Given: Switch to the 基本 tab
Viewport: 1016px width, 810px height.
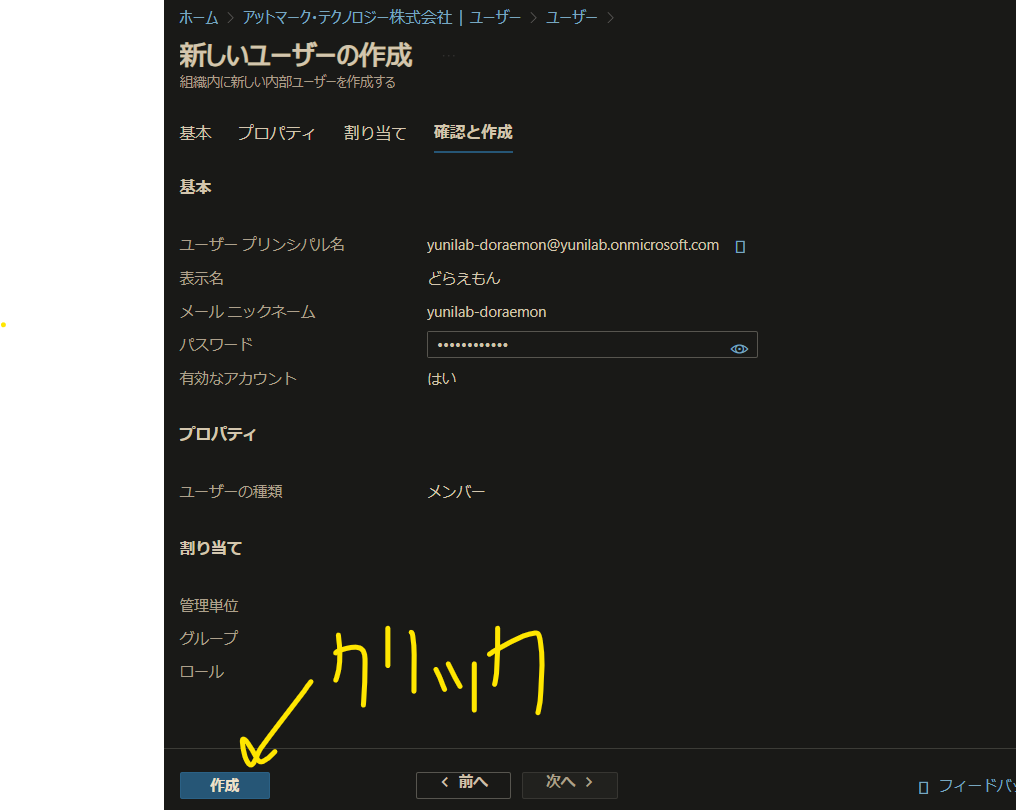Looking at the screenshot, I should (x=195, y=132).
